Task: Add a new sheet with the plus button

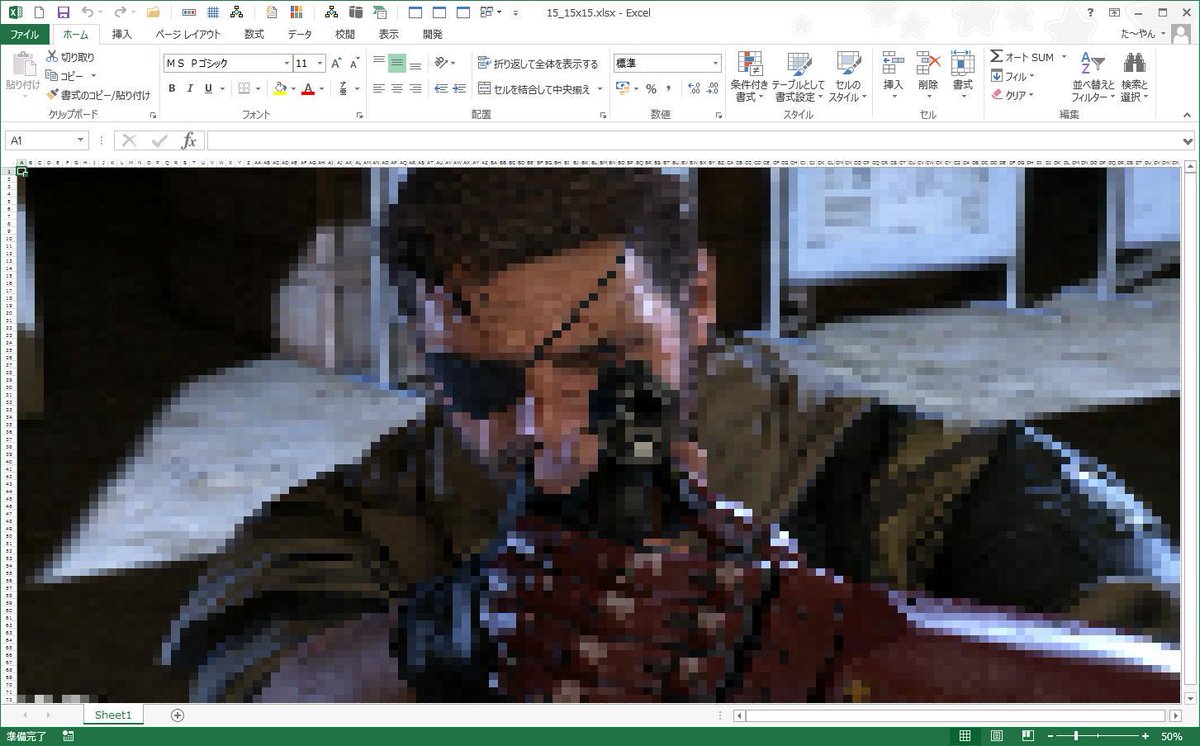Action: point(177,715)
